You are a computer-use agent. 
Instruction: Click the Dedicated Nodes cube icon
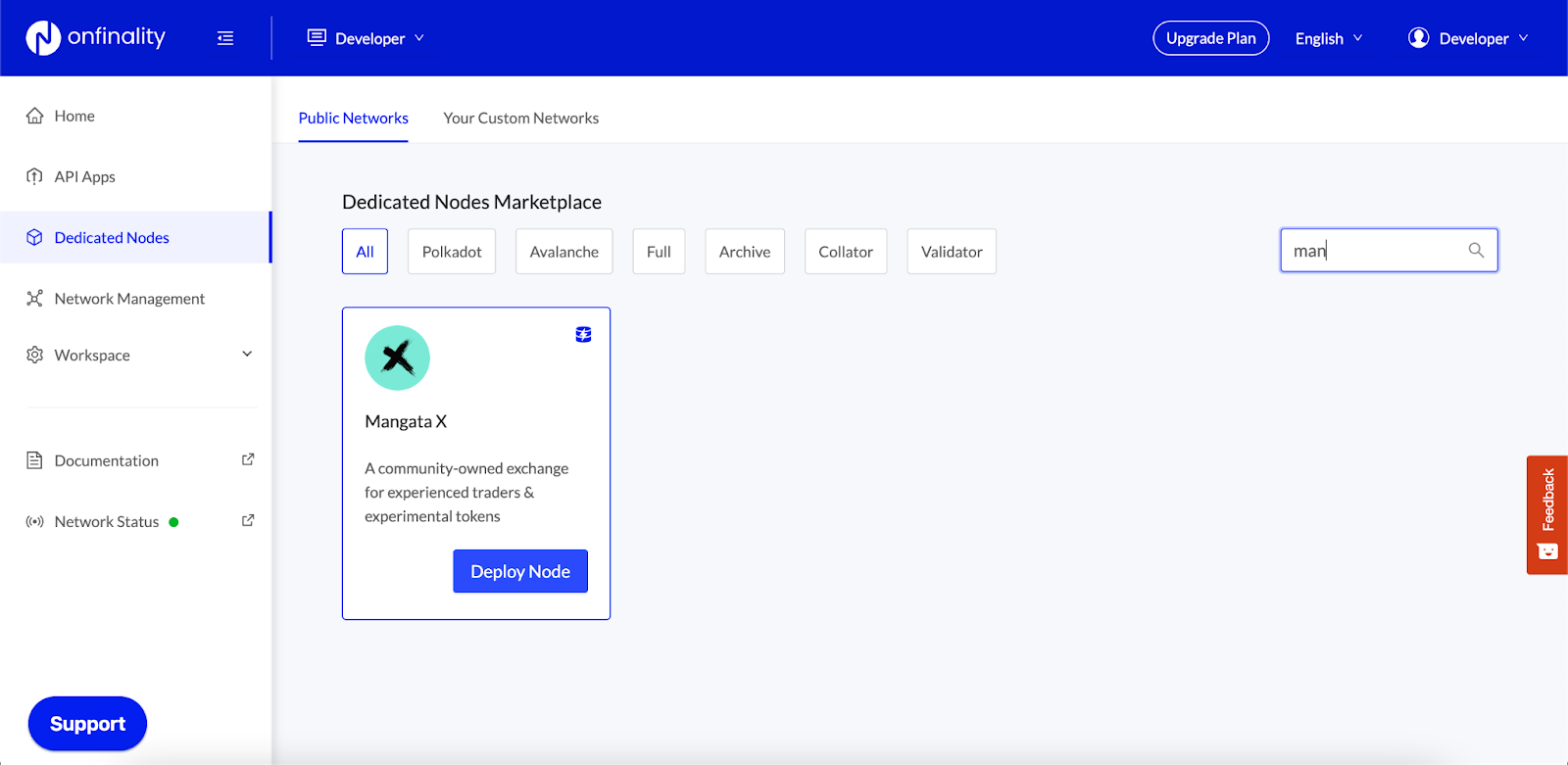pyautogui.click(x=35, y=237)
